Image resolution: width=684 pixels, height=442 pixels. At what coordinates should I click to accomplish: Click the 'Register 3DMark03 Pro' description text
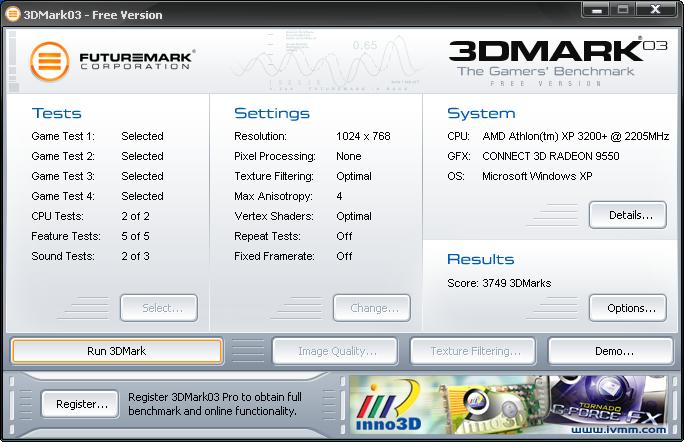[215, 404]
